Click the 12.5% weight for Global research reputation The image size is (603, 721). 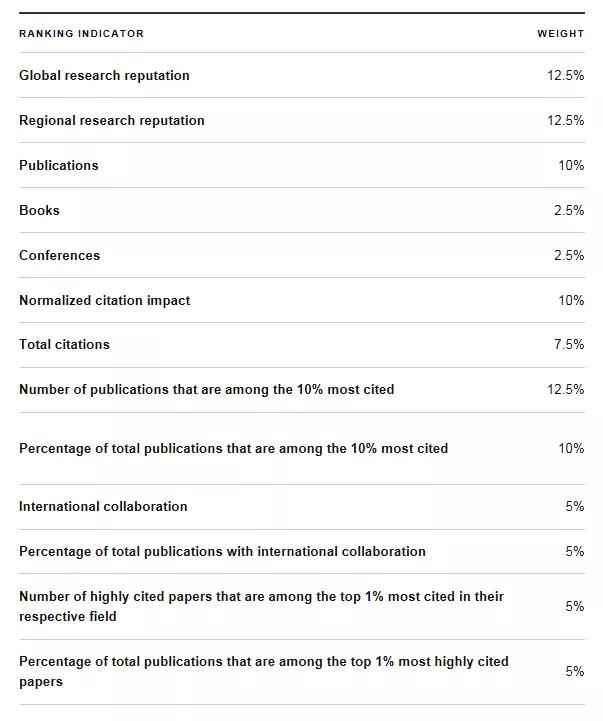565,76
